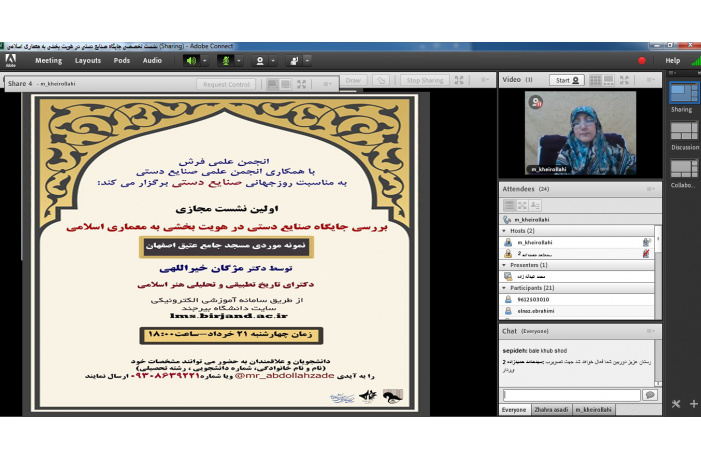Screen dimensions: 701x460
Task: Click the m_kheirollahi webcam video
Action: point(580,133)
